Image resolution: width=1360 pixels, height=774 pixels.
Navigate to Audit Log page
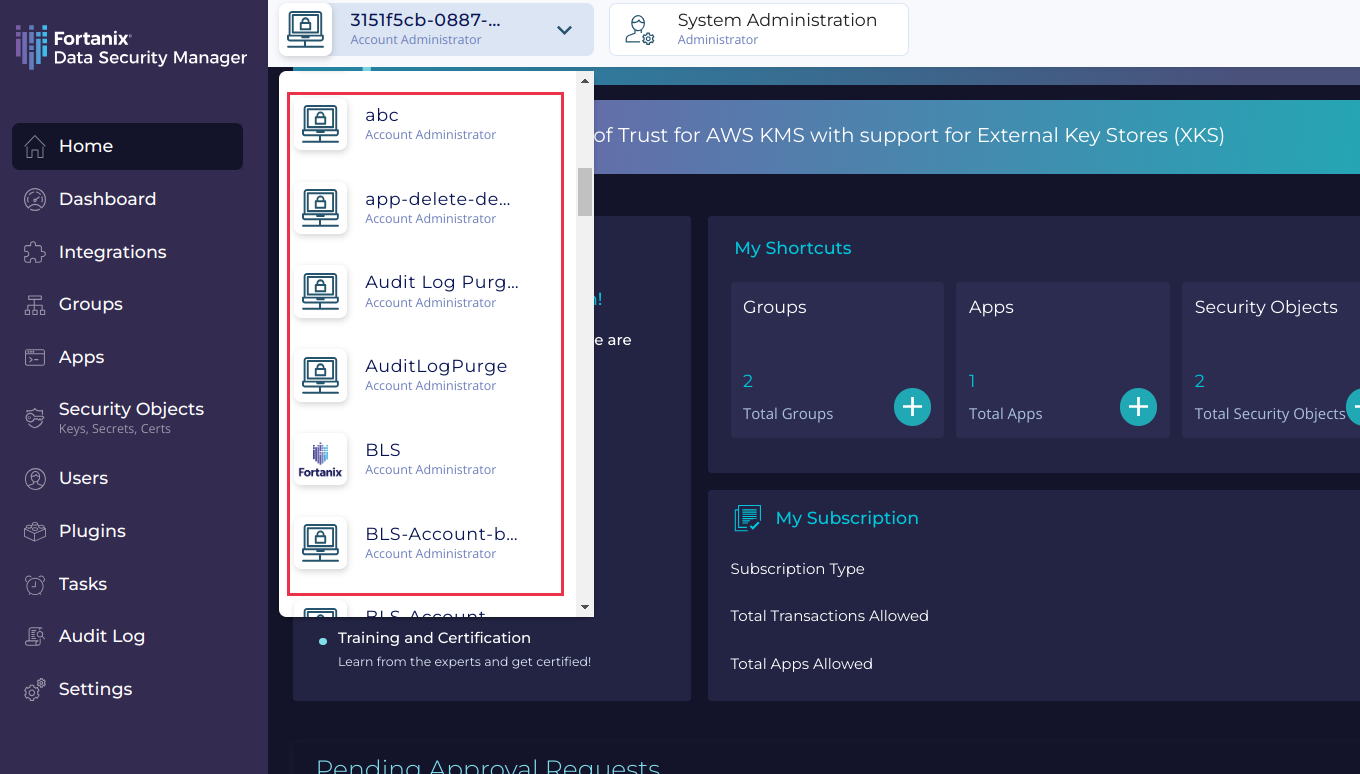coord(101,636)
